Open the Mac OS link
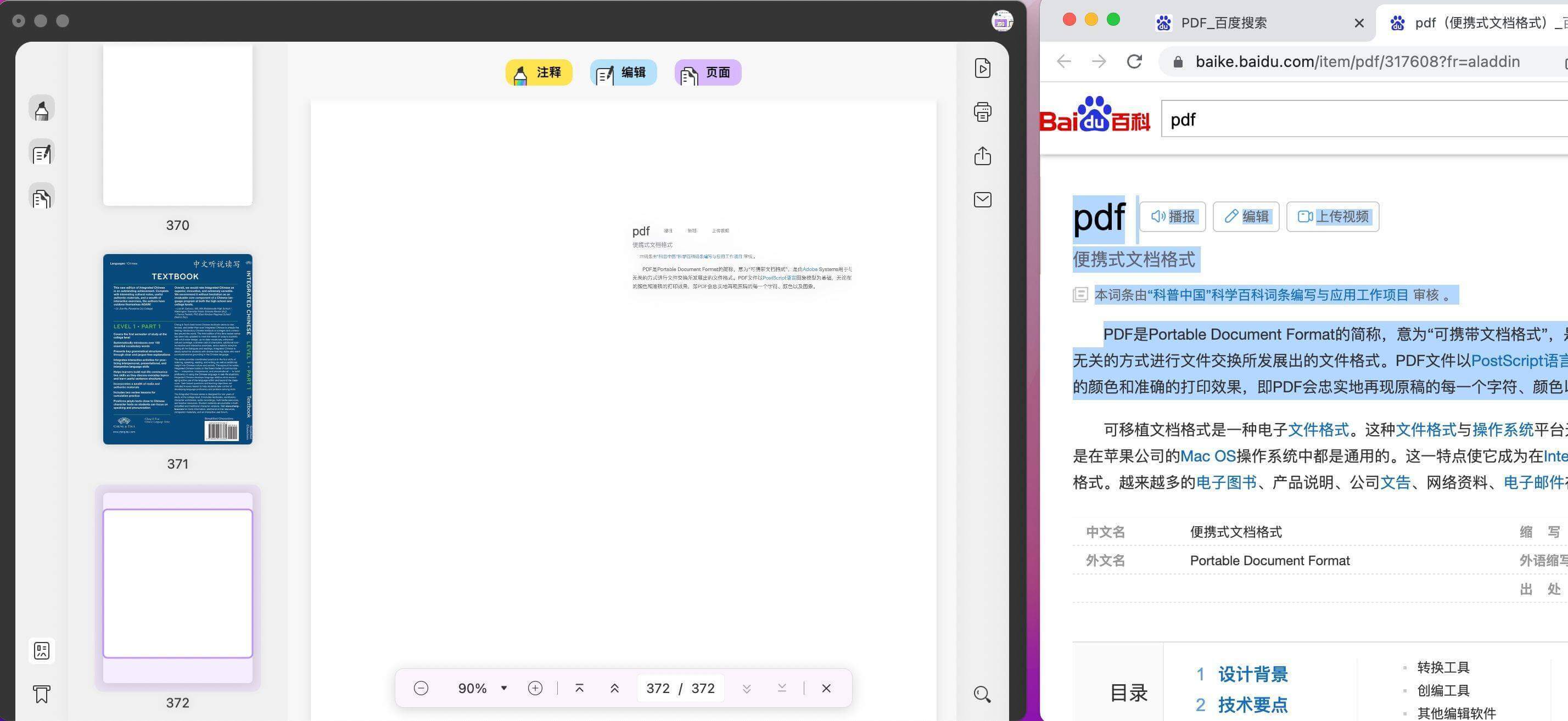Viewport: 1568px width, 721px height. (1208, 457)
